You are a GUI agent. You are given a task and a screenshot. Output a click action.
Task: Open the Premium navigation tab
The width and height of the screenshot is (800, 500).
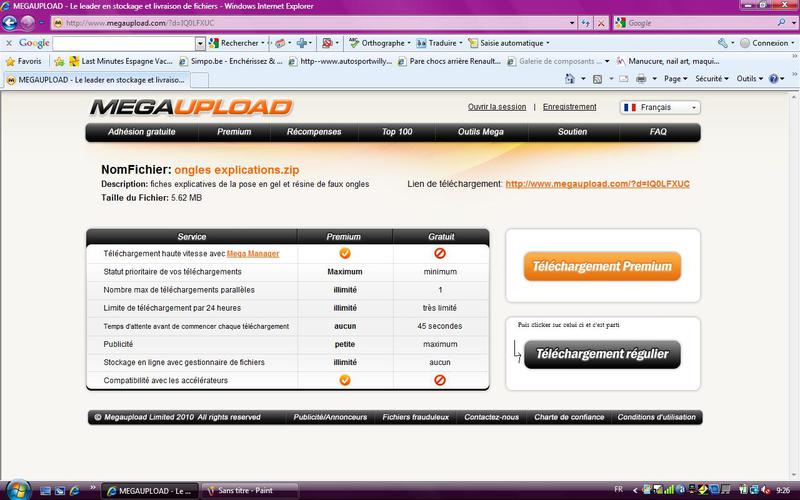tap(233, 132)
